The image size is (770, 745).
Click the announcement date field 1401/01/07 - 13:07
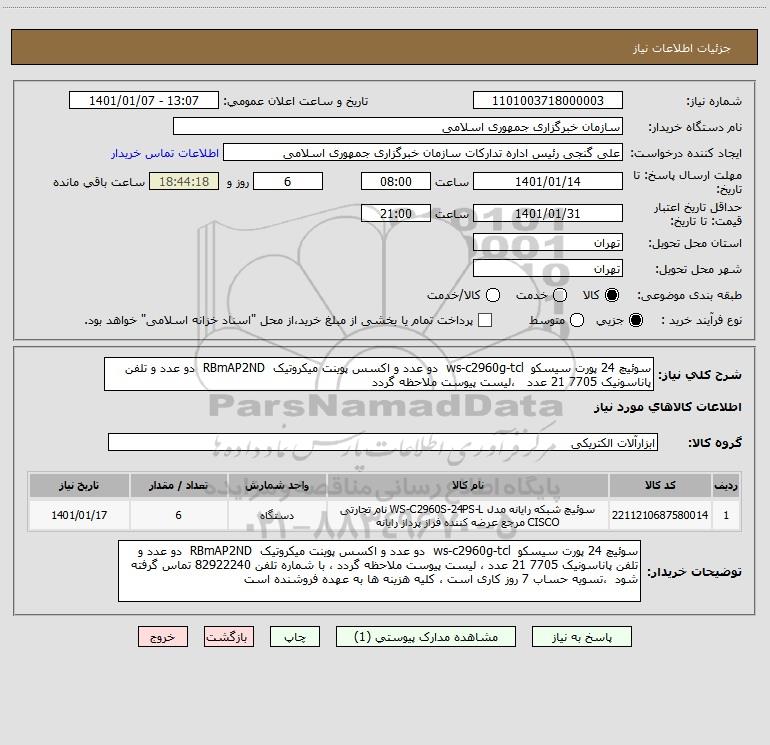pyautogui.click(x=144, y=101)
